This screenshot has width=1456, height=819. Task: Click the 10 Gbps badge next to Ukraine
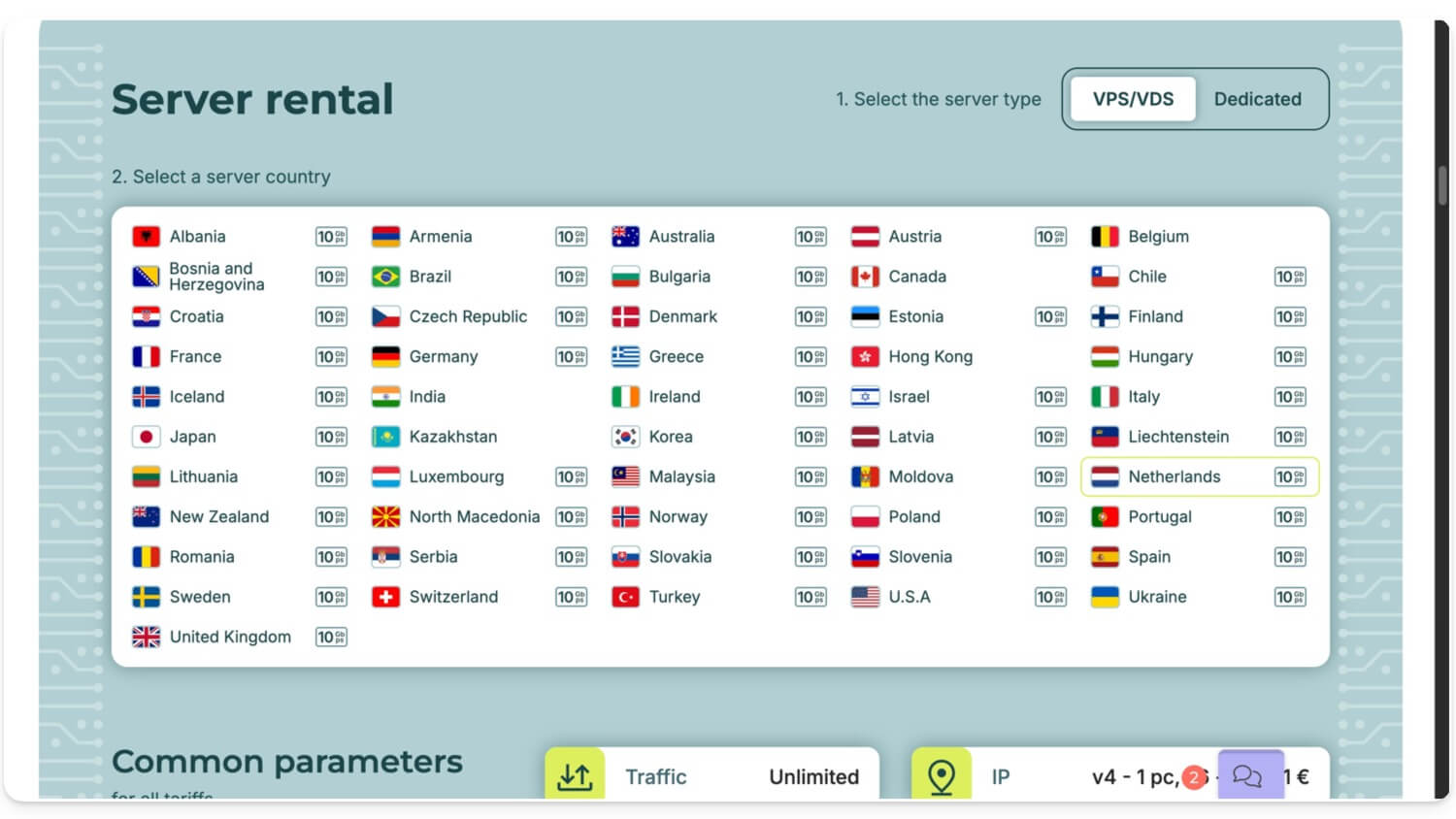1289,597
